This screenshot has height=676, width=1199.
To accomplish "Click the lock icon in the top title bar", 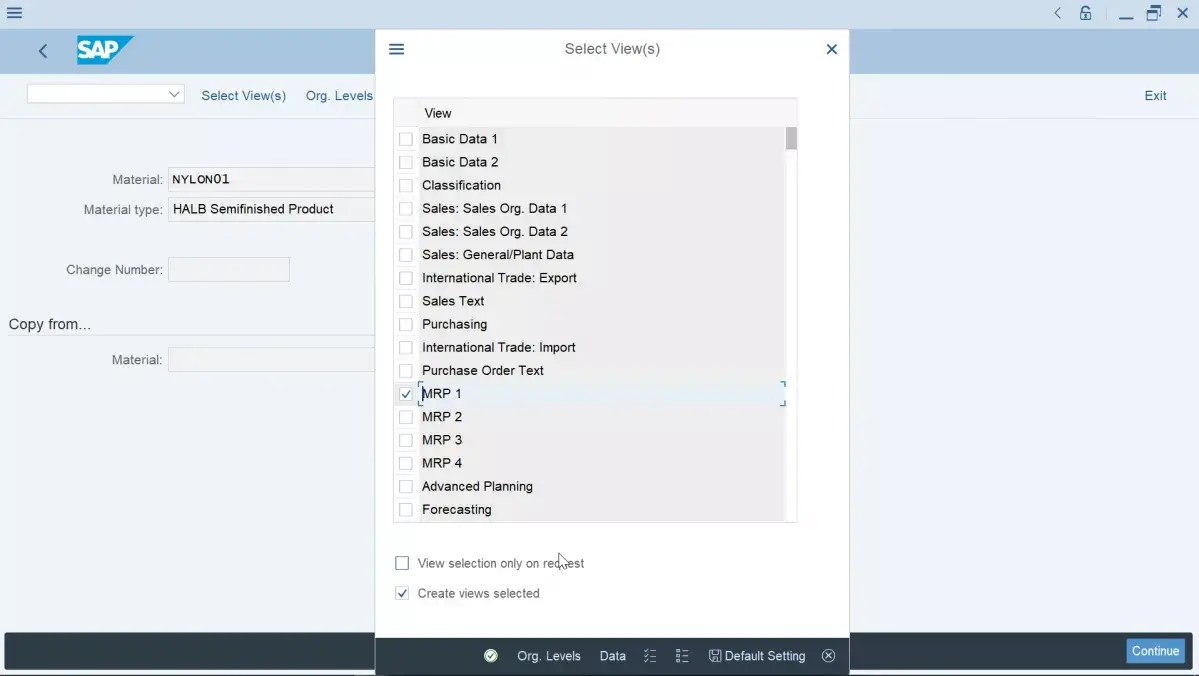I will [1086, 13].
